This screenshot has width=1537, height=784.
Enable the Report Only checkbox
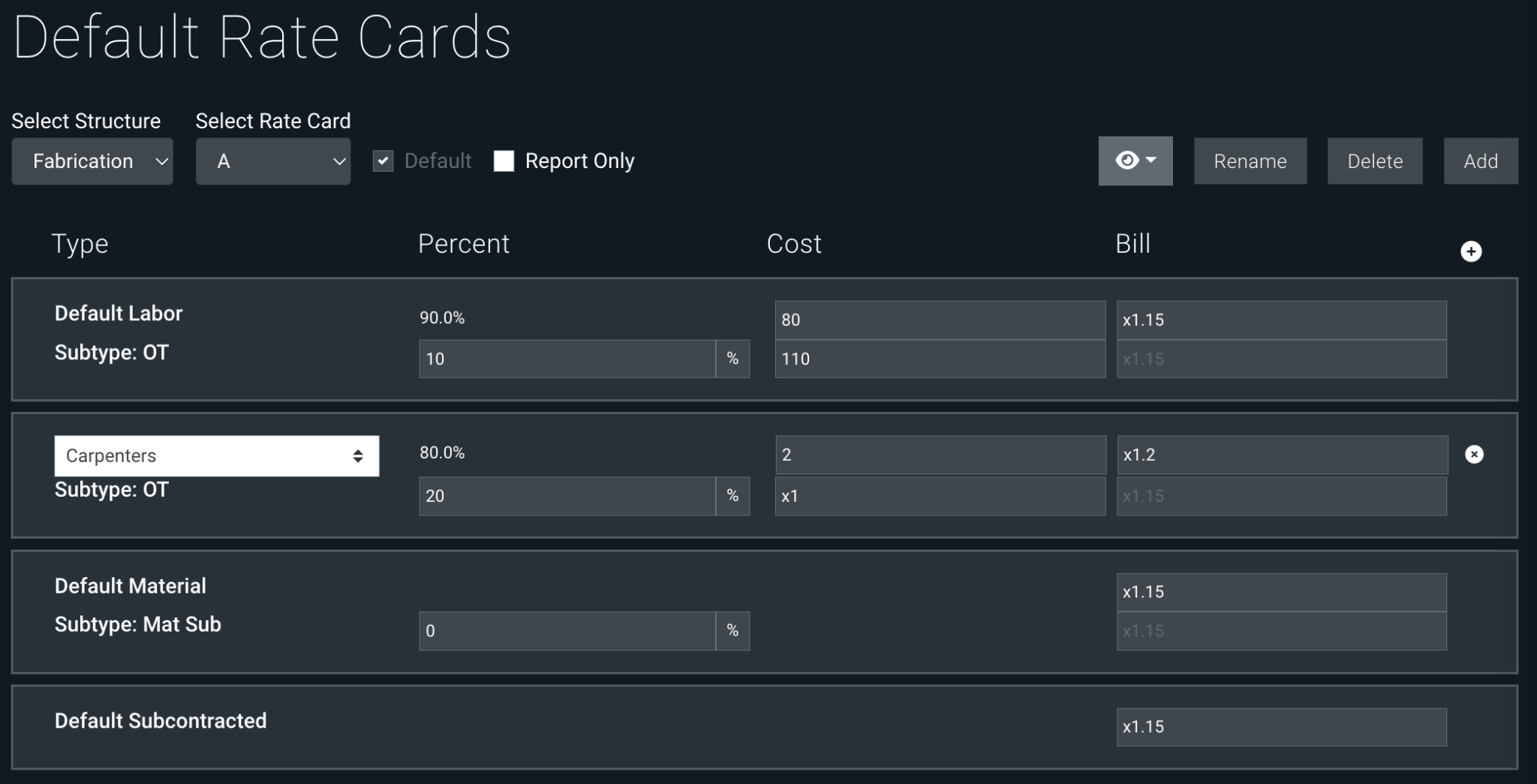[x=503, y=161]
